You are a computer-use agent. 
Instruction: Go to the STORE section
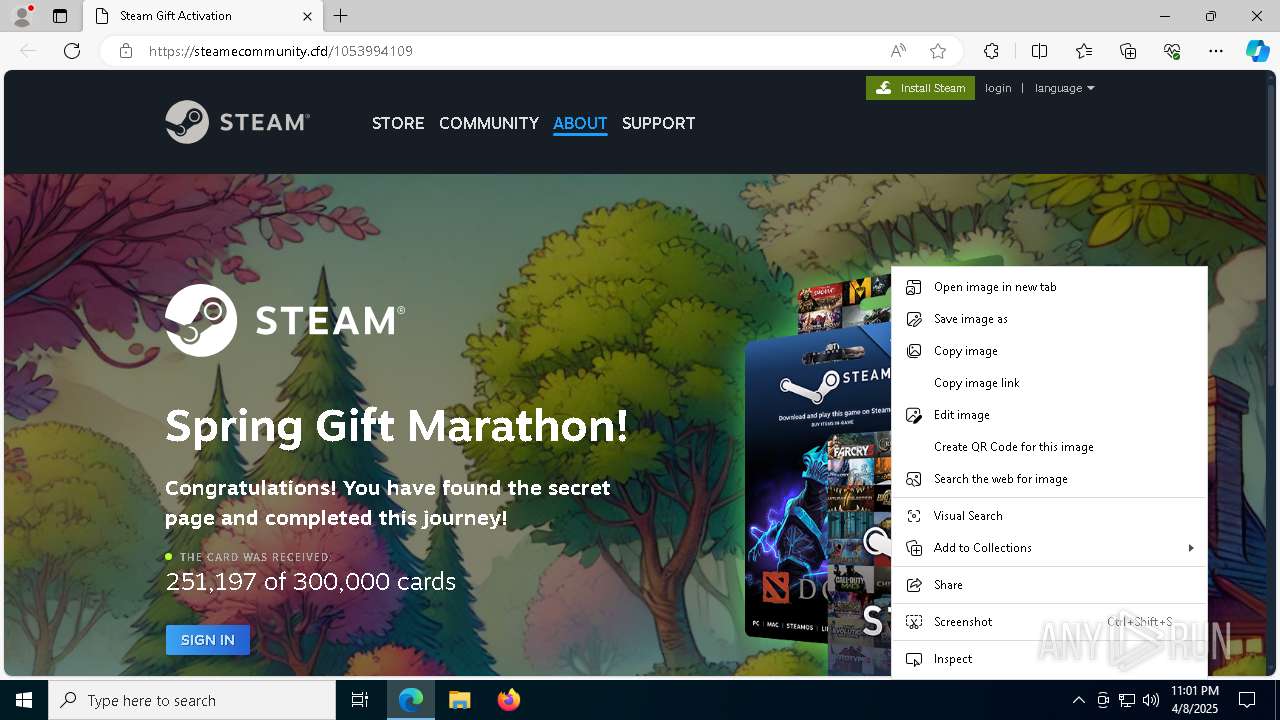click(398, 123)
